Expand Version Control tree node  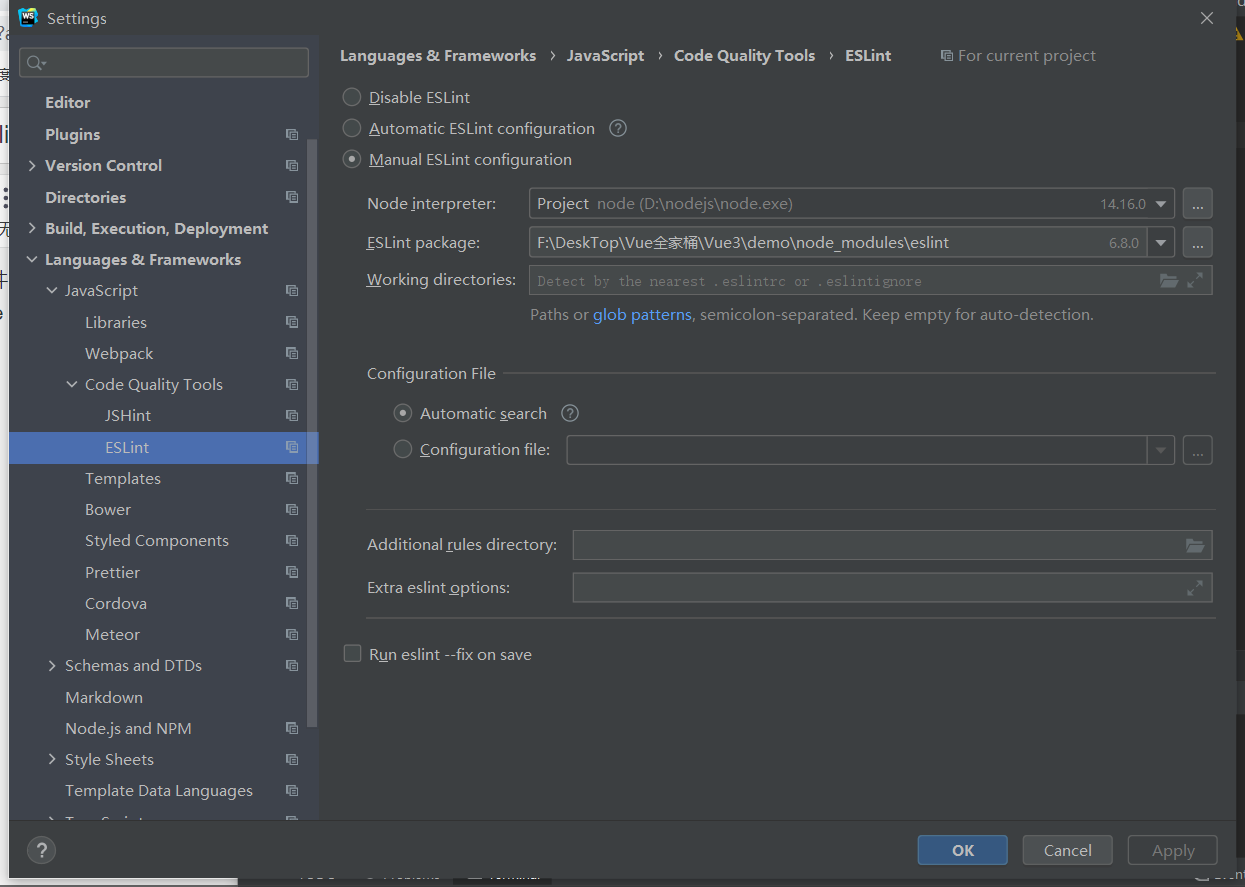pos(32,165)
